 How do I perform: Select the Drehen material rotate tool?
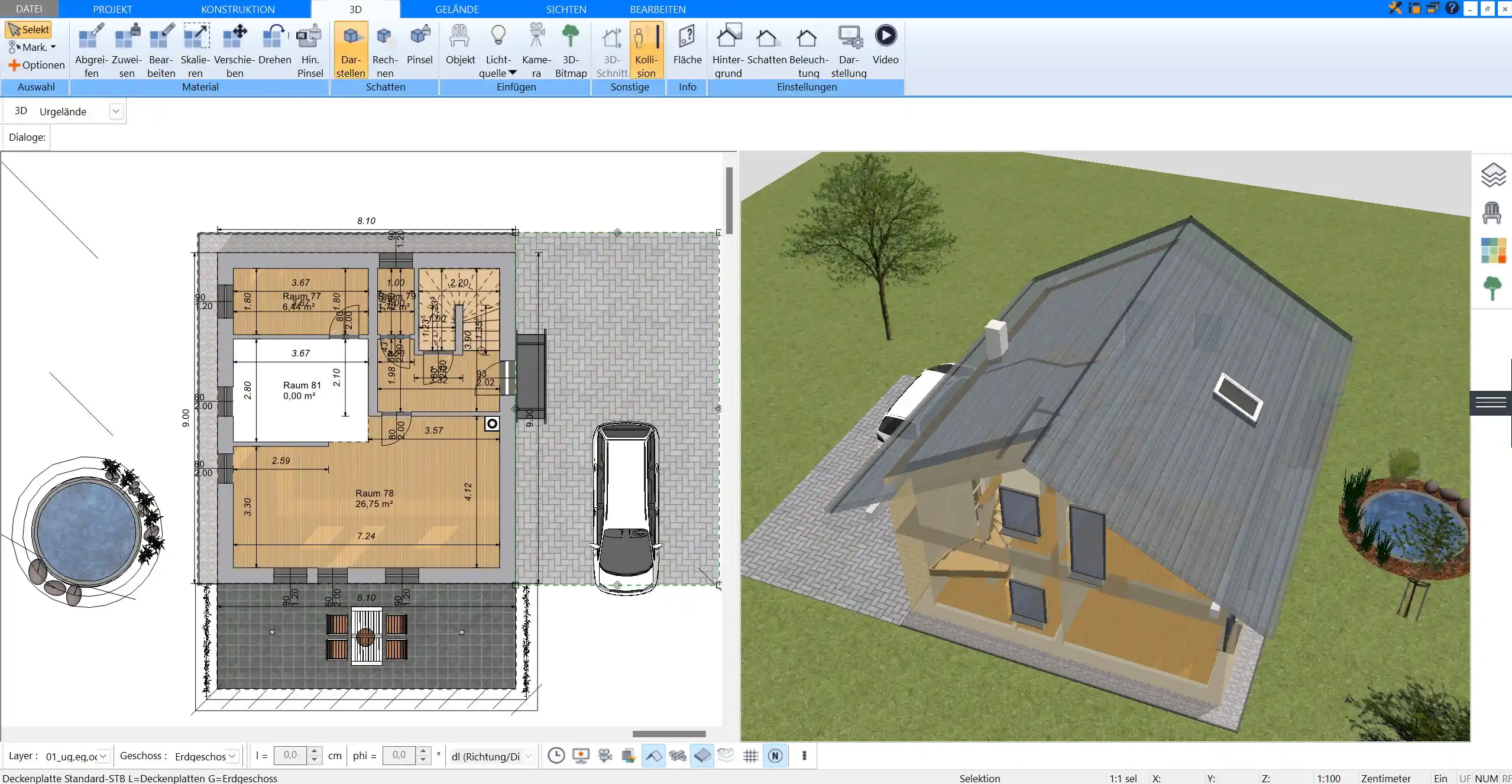click(274, 44)
